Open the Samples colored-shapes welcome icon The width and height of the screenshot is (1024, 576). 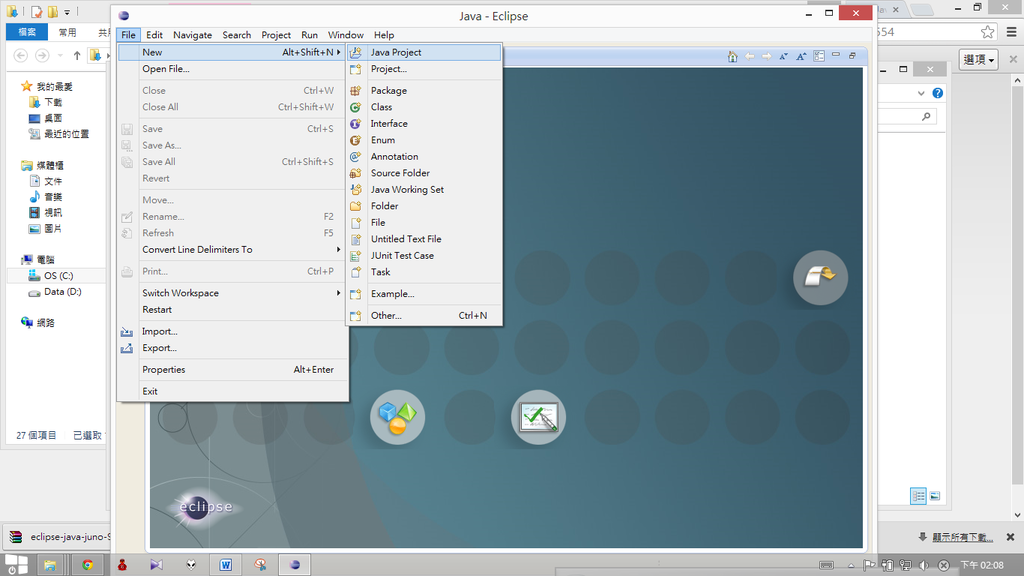397,417
